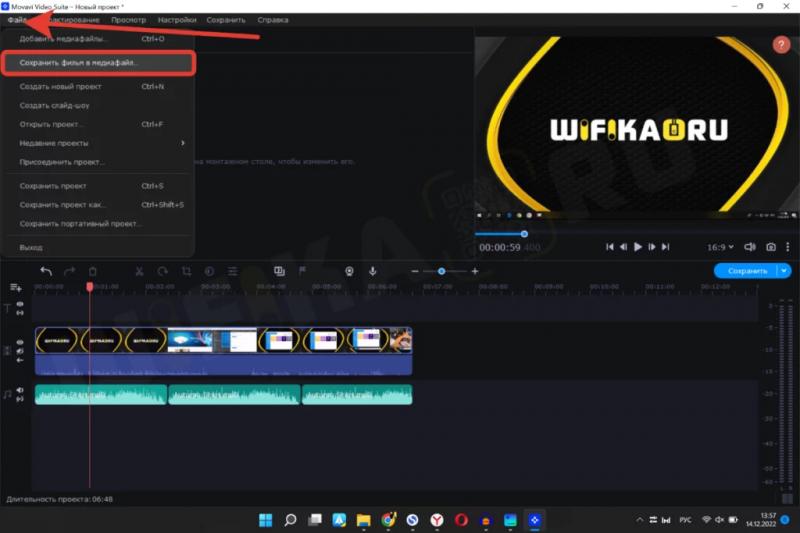This screenshot has width=800, height=533.
Task: Click the trash delete icon
Action: 93,271
